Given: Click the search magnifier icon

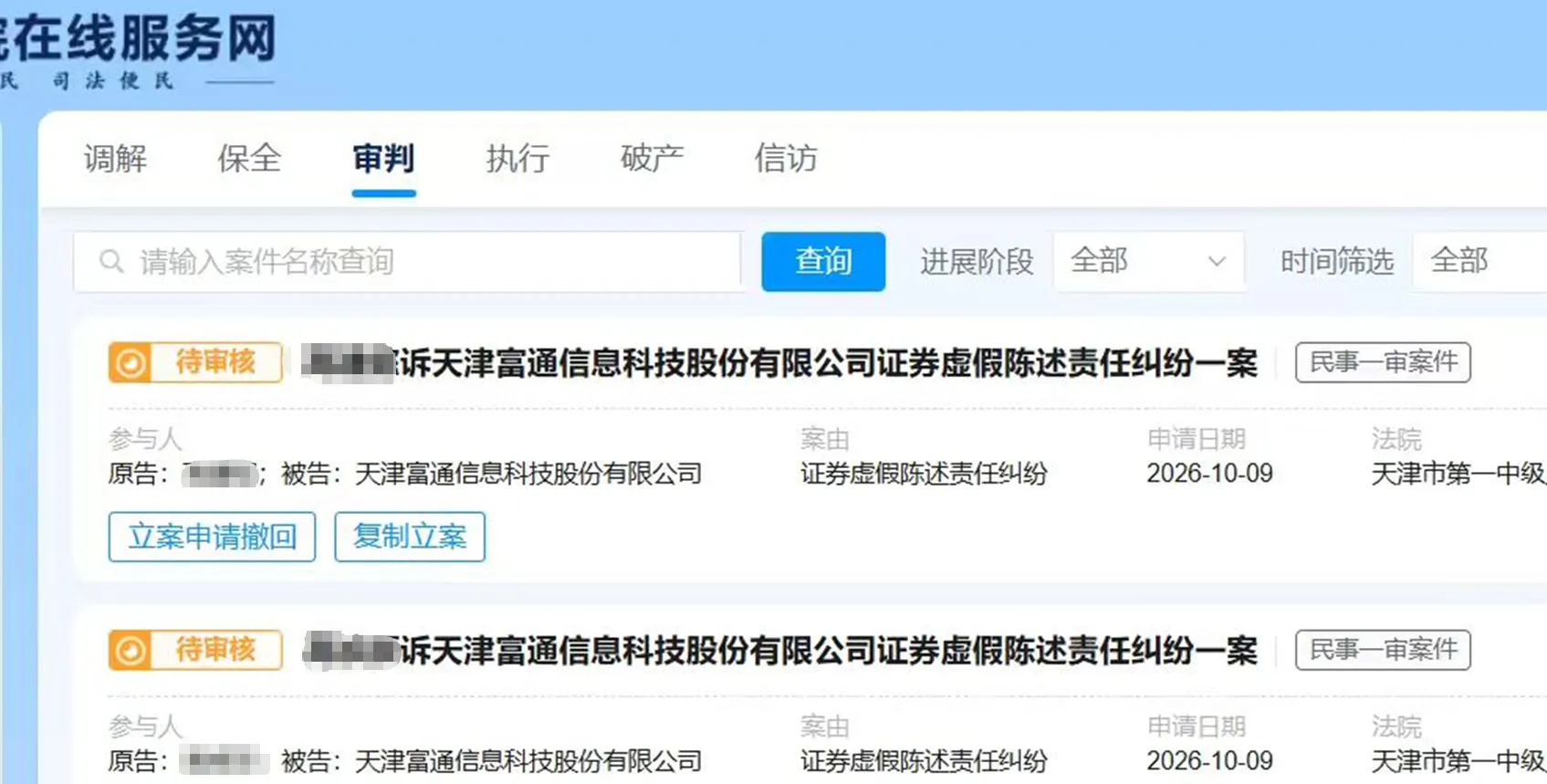Looking at the screenshot, I should click(111, 262).
